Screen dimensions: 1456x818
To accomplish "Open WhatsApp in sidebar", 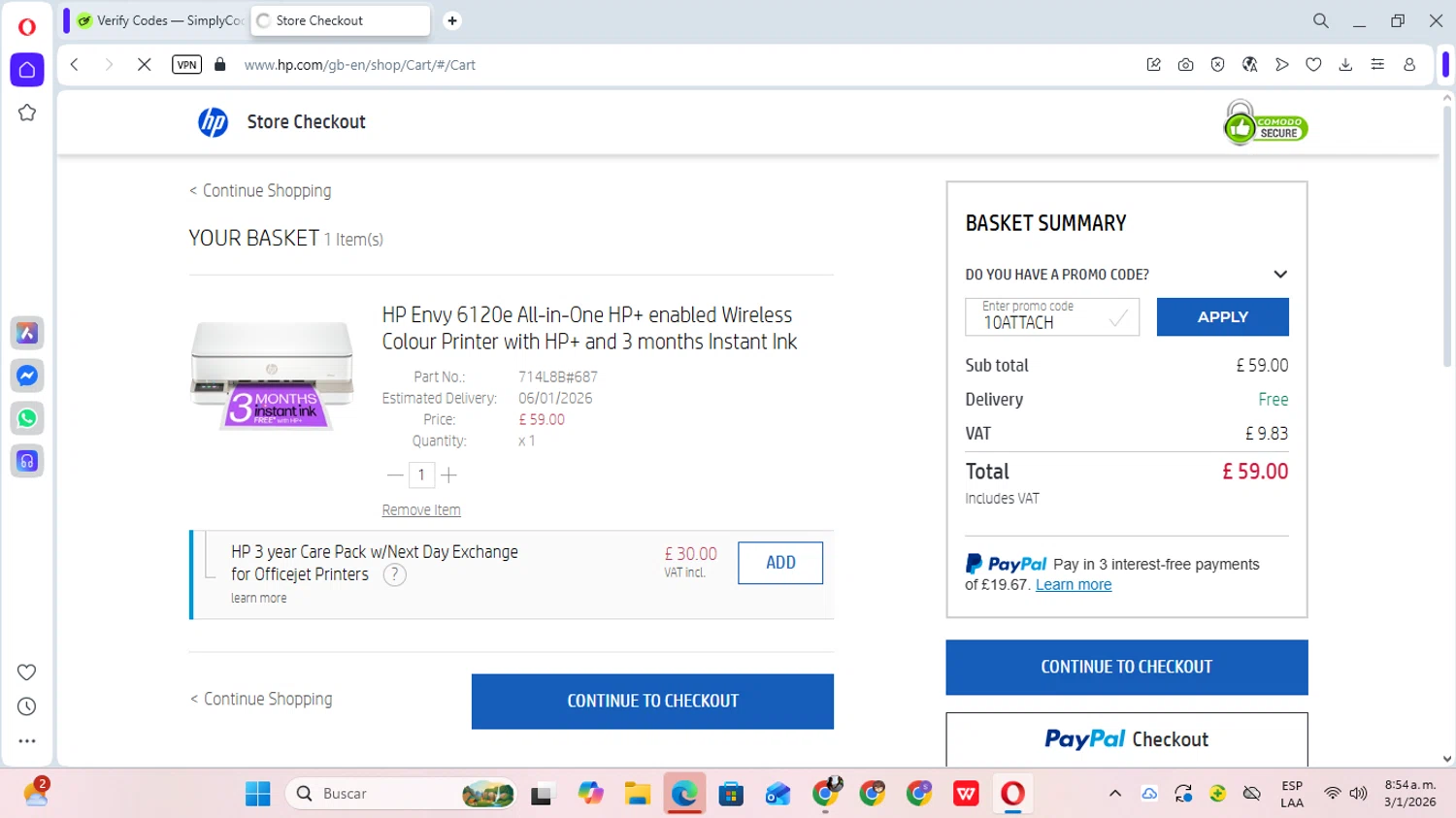I will [x=27, y=418].
